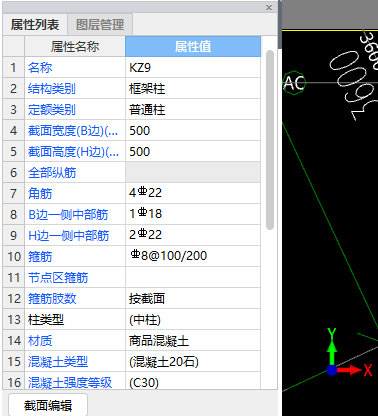
Task: Select the 商品混凝土 material value
Action: click(193, 341)
